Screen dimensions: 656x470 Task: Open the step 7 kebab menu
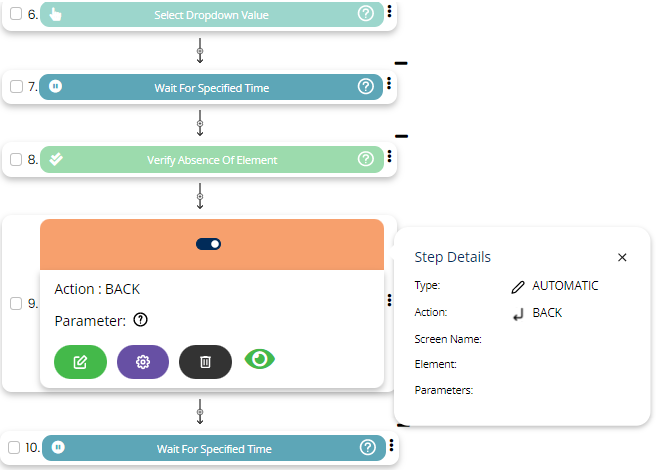pyautogui.click(x=389, y=87)
